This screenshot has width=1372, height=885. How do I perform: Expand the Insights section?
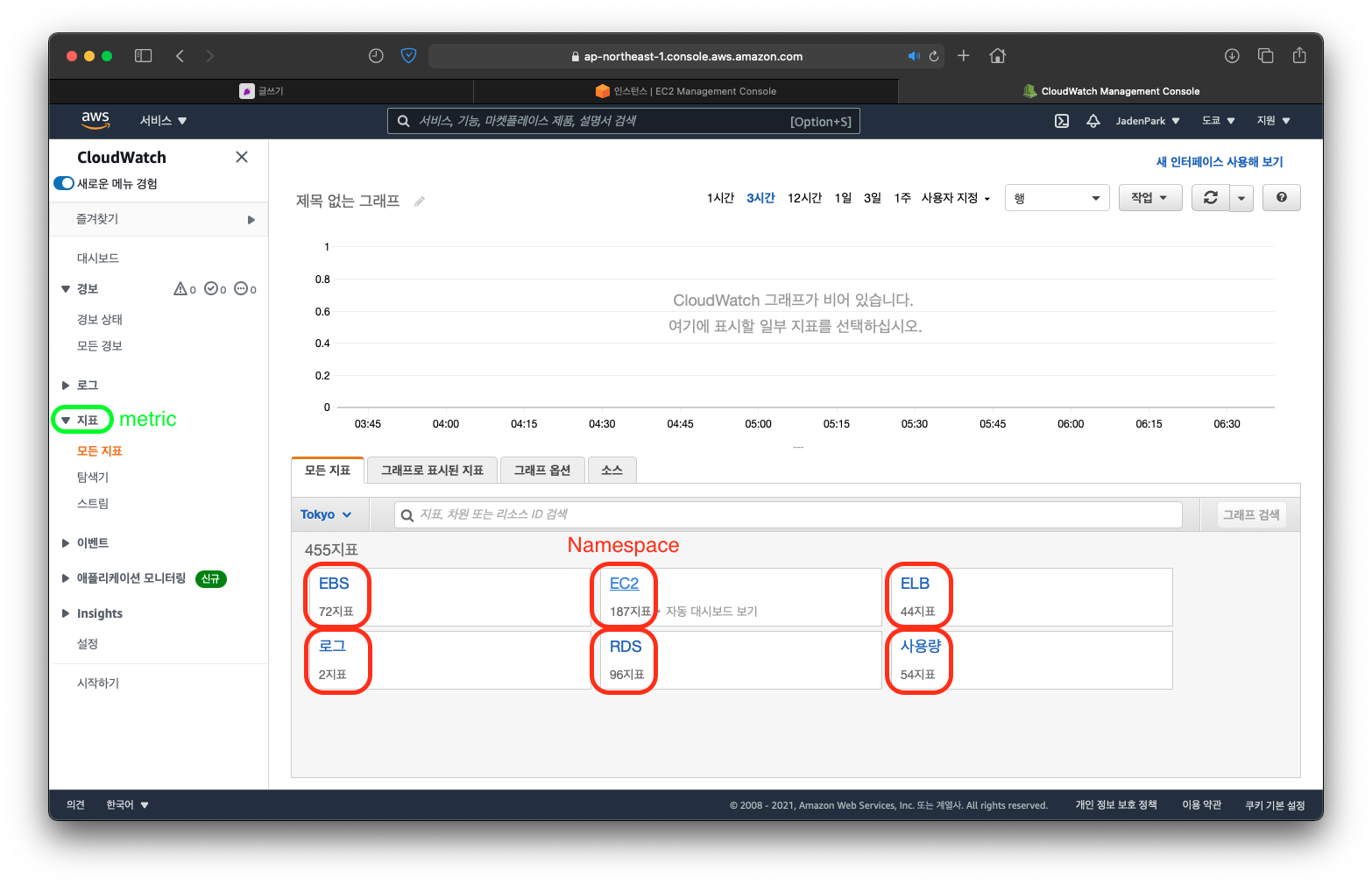[66, 613]
